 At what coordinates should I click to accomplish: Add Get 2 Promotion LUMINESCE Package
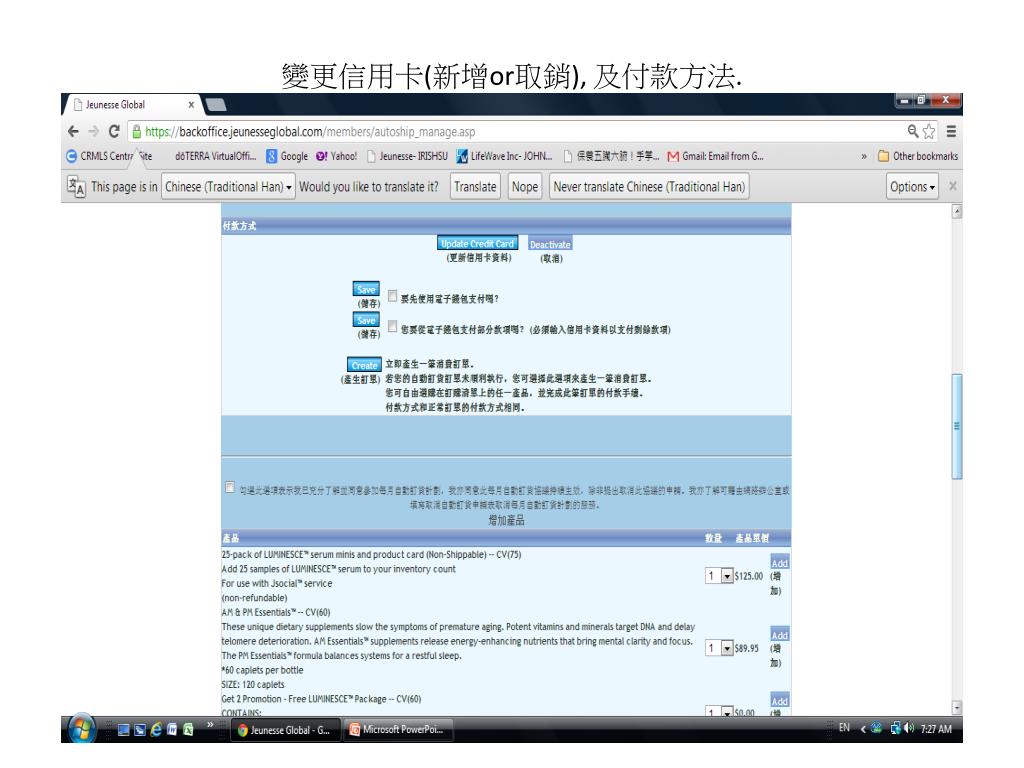[780, 701]
